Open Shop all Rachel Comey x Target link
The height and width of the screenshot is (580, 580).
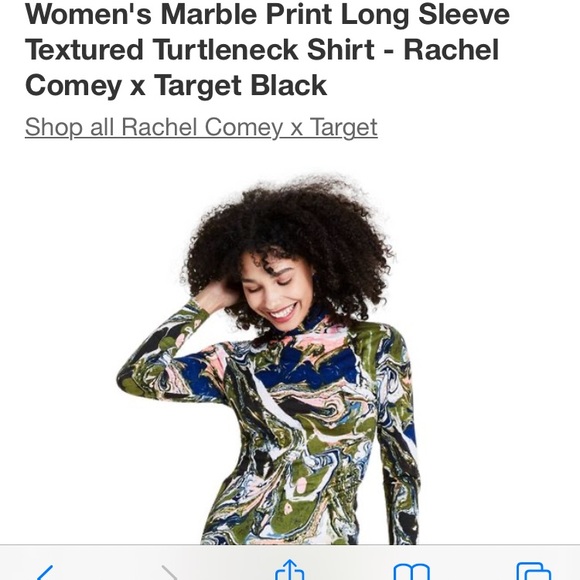click(x=201, y=127)
